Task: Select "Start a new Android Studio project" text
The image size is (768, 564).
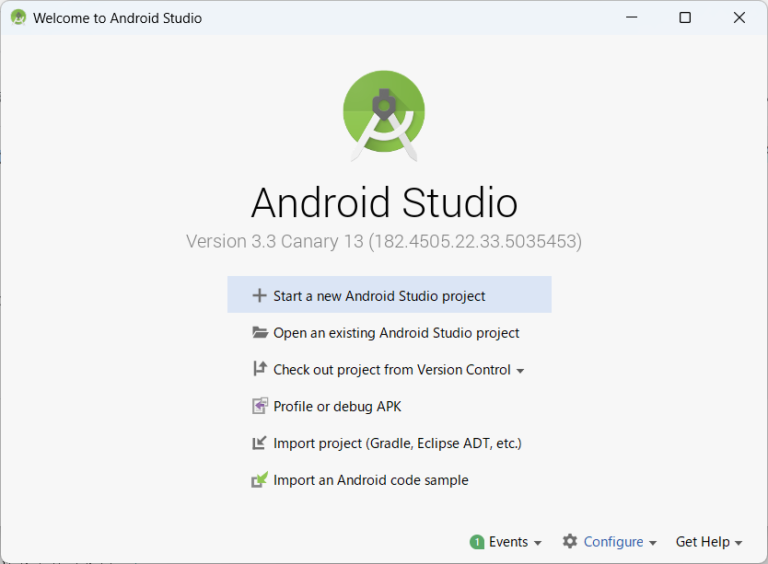Action: point(379,296)
